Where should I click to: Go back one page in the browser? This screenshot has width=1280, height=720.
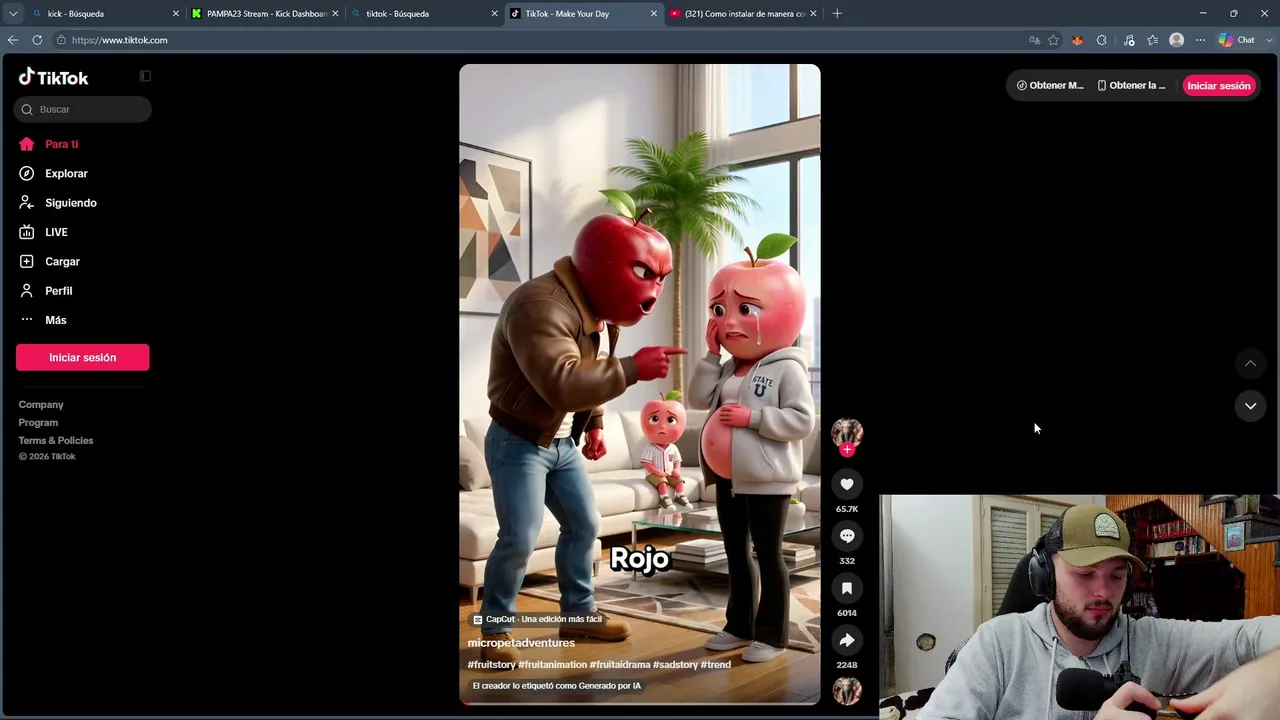pyautogui.click(x=13, y=40)
